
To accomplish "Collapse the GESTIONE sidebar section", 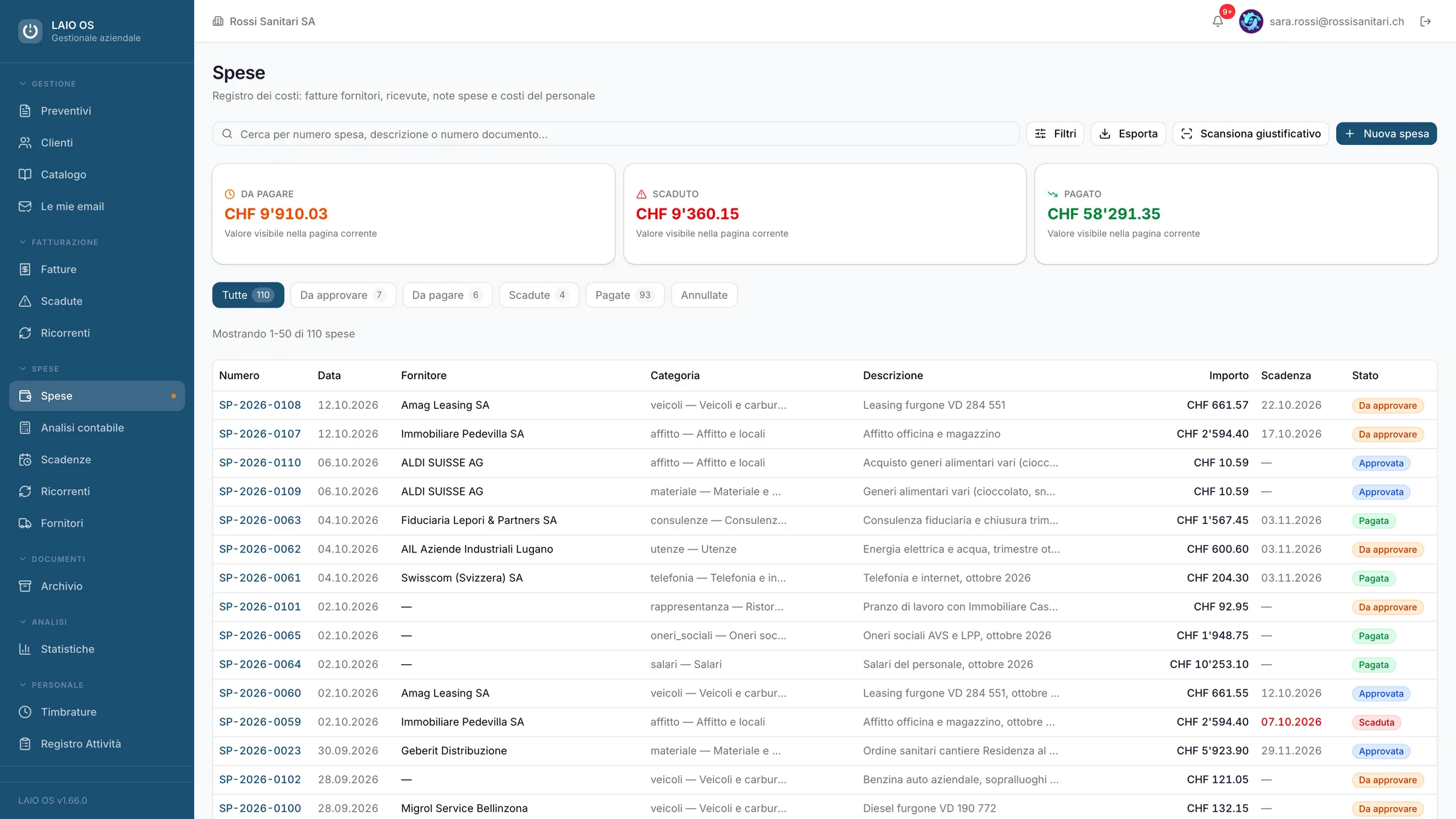I will pyautogui.click(x=48, y=84).
